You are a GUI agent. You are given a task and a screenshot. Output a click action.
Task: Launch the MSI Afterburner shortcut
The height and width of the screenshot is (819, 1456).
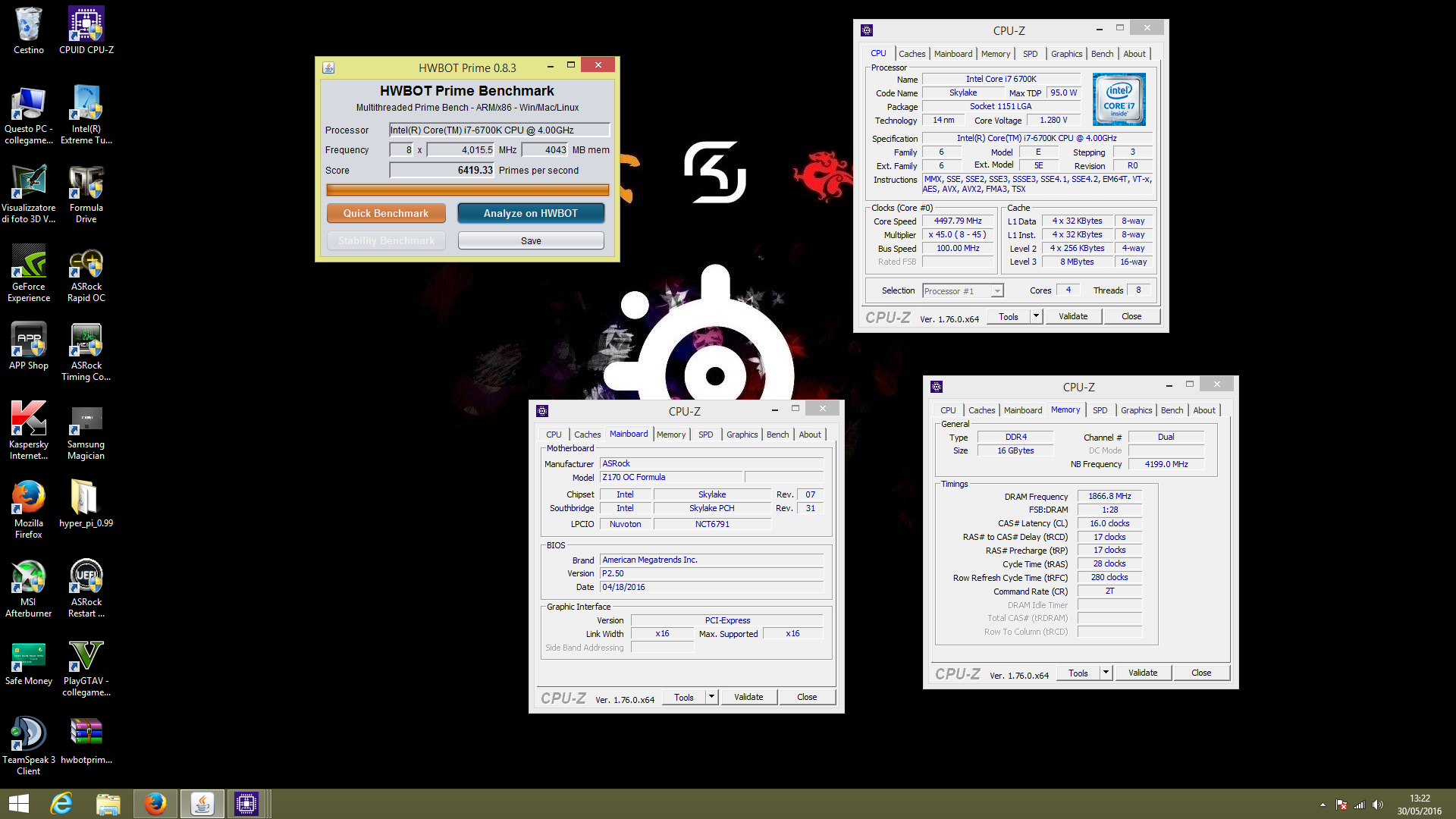pyautogui.click(x=29, y=588)
